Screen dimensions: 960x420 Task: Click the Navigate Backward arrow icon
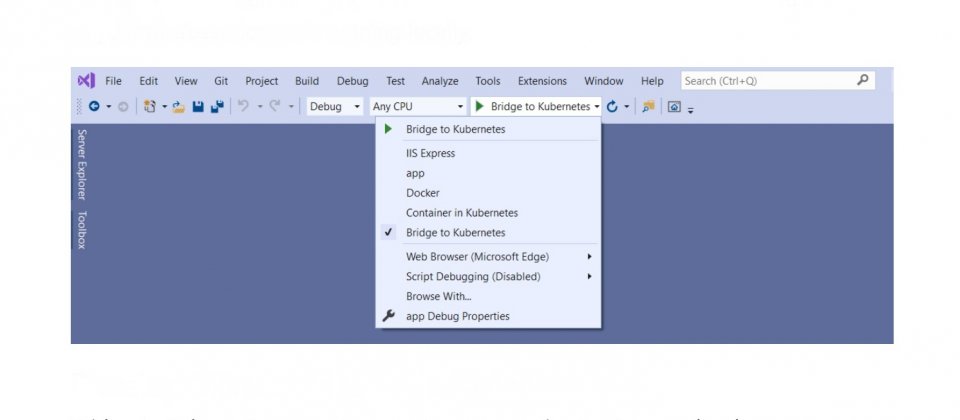(94, 106)
